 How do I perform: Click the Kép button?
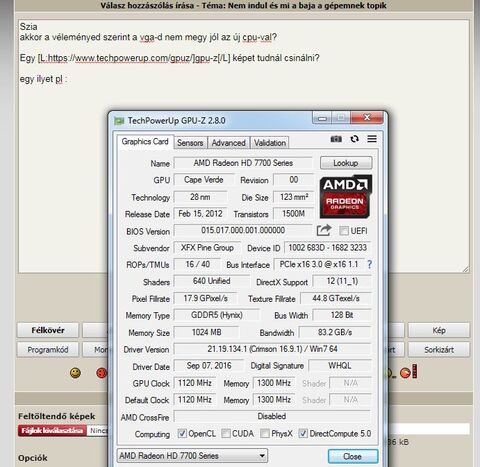coord(439,330)
